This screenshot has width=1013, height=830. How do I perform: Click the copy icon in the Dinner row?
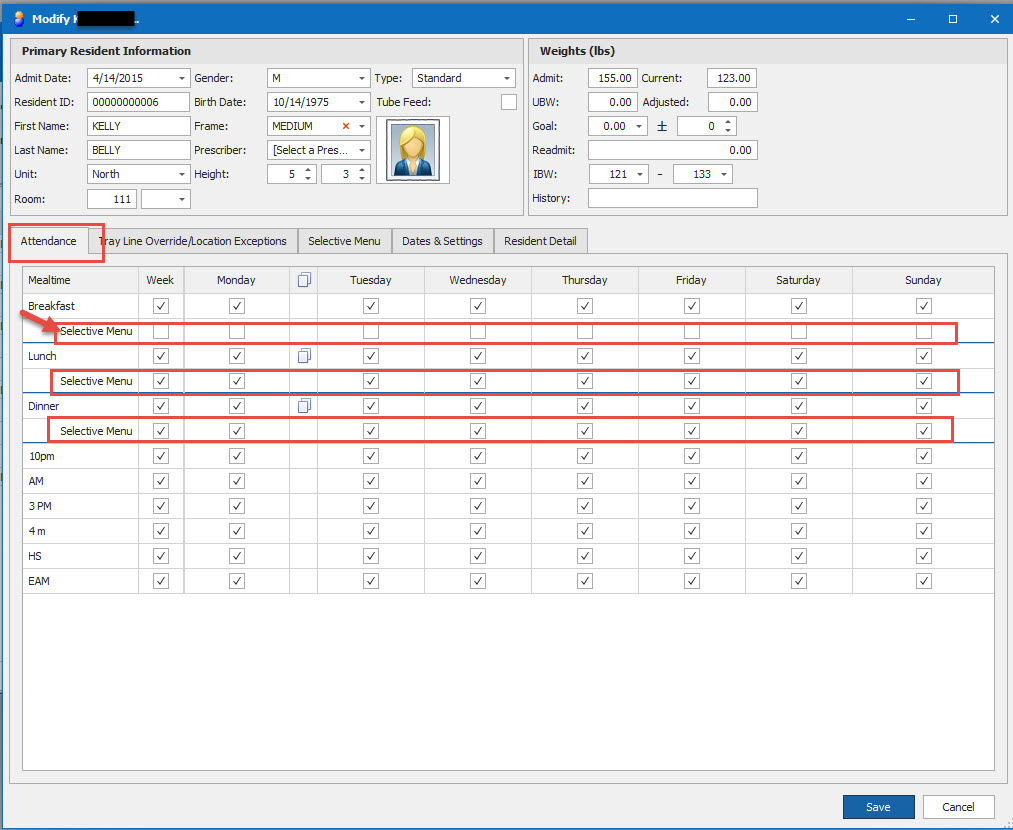[304, 406]
